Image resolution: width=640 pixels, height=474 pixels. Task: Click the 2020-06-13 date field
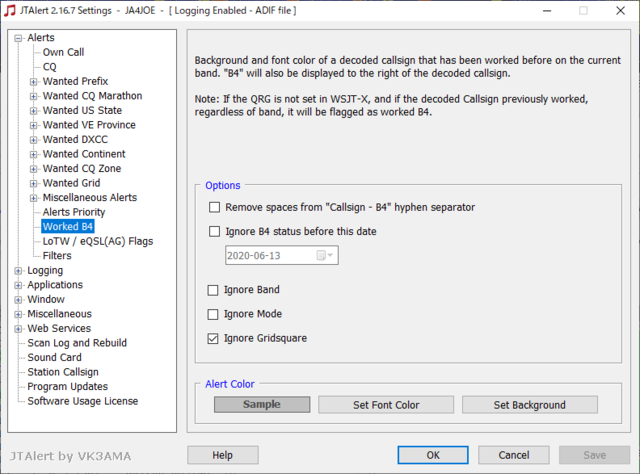point(282,256)
